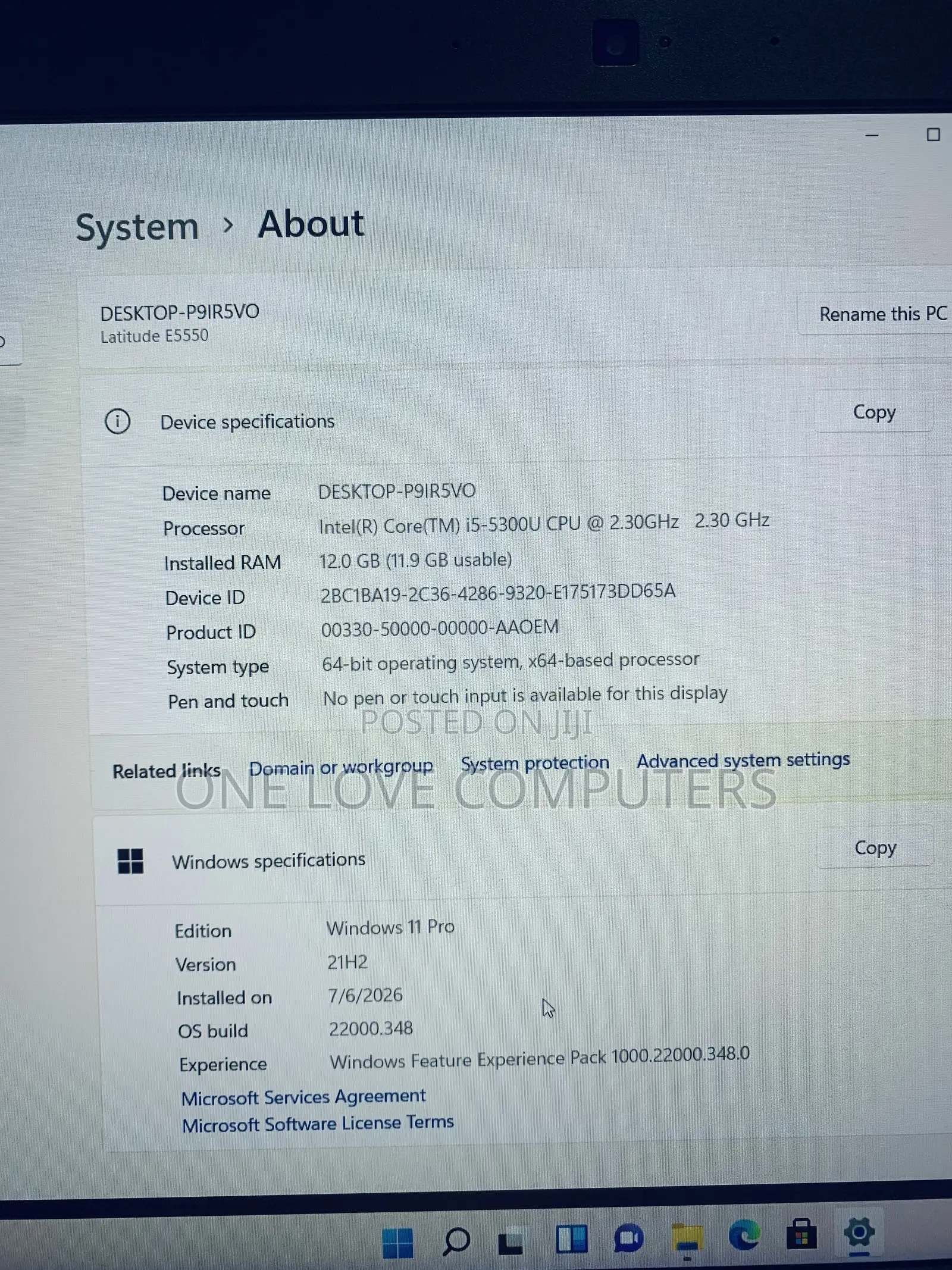Click the Windows specifications logo icon

tap(130, 861)
